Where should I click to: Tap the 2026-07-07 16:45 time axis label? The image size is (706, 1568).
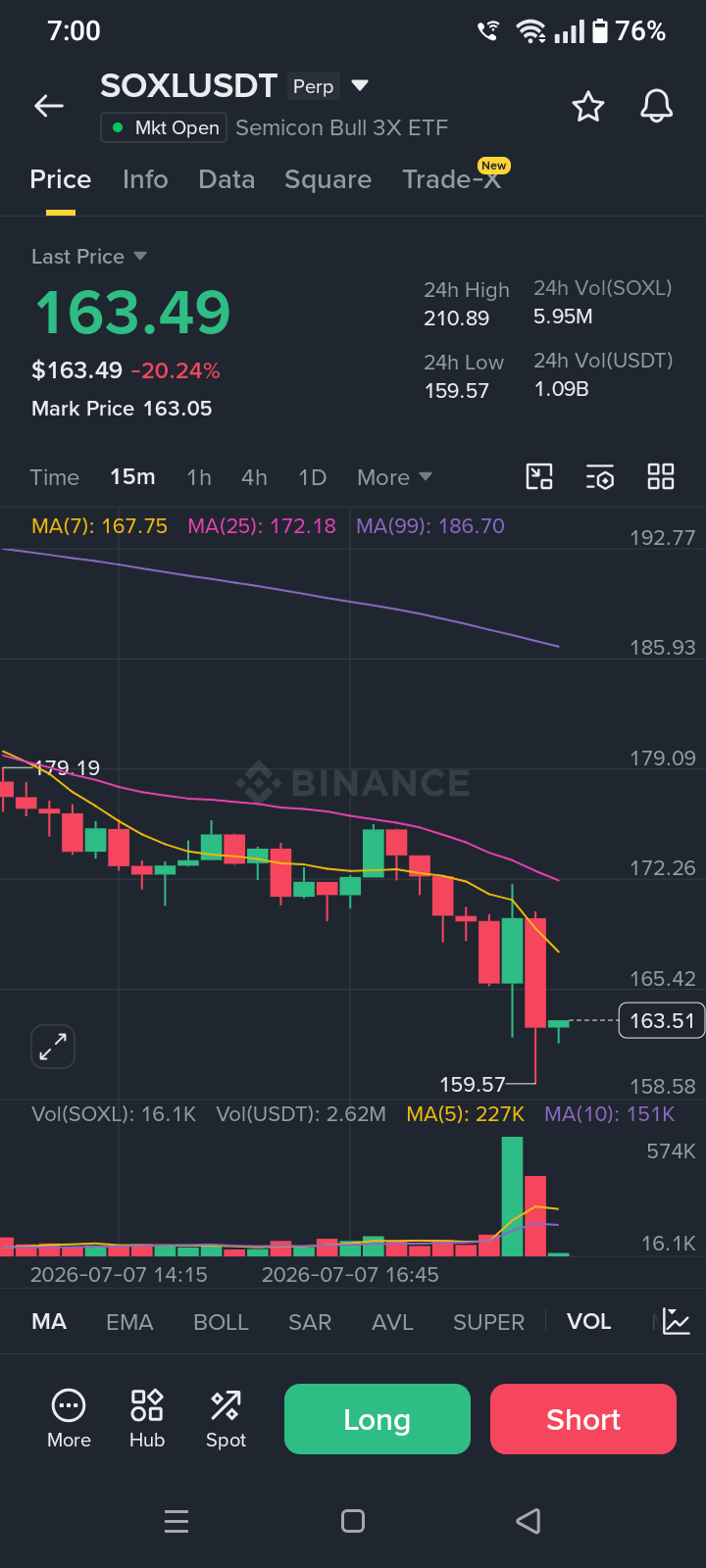coord(350,1275)
